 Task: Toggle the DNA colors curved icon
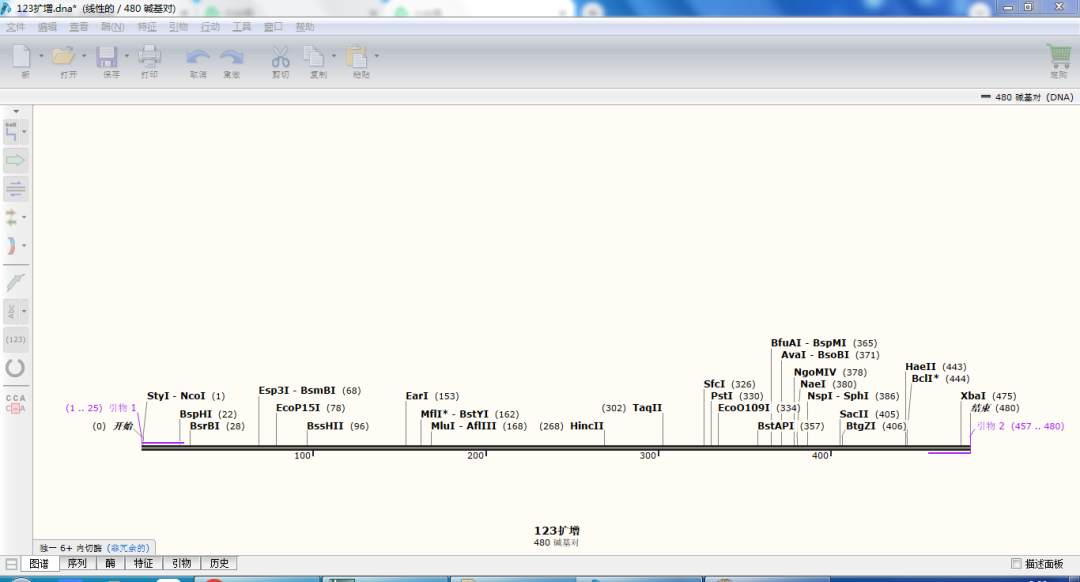pyautogui.click(x=11, y=245)
